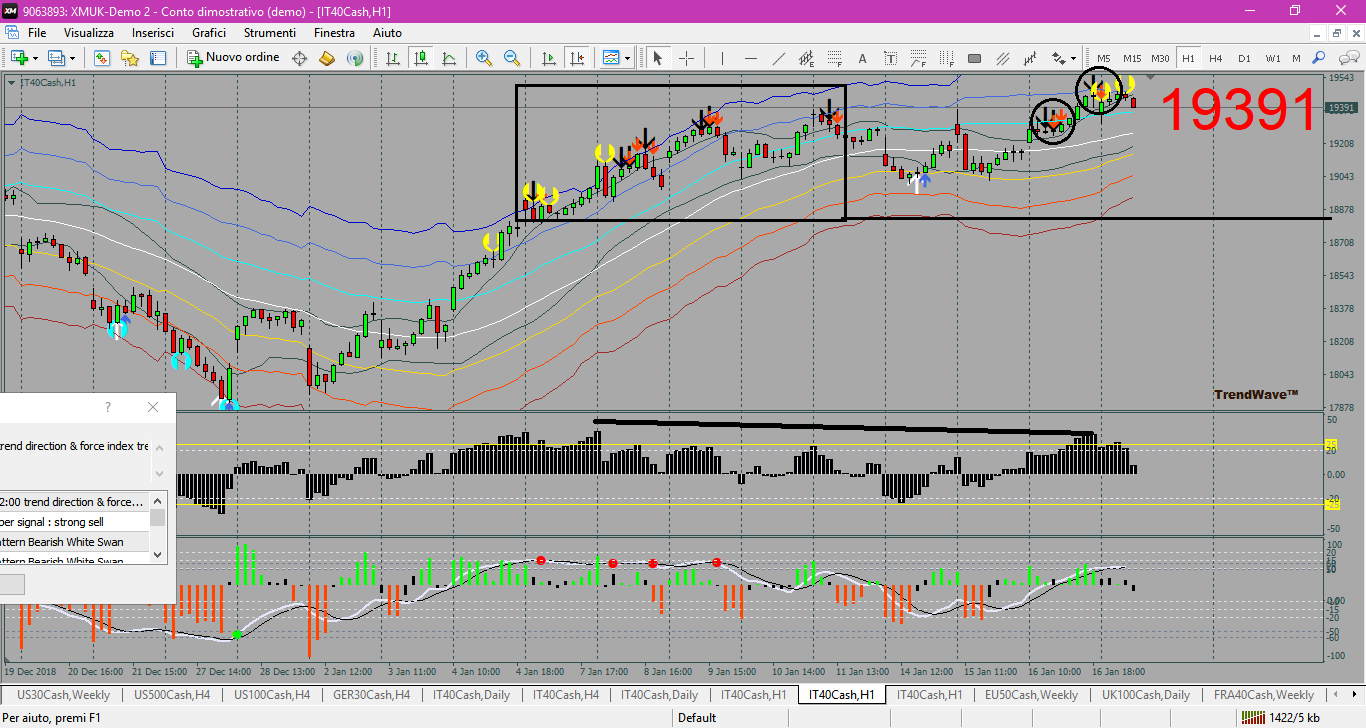This screenshot has width=1366, height=728.
Task: Switch to M30 timeframe
Action: 1160,58
